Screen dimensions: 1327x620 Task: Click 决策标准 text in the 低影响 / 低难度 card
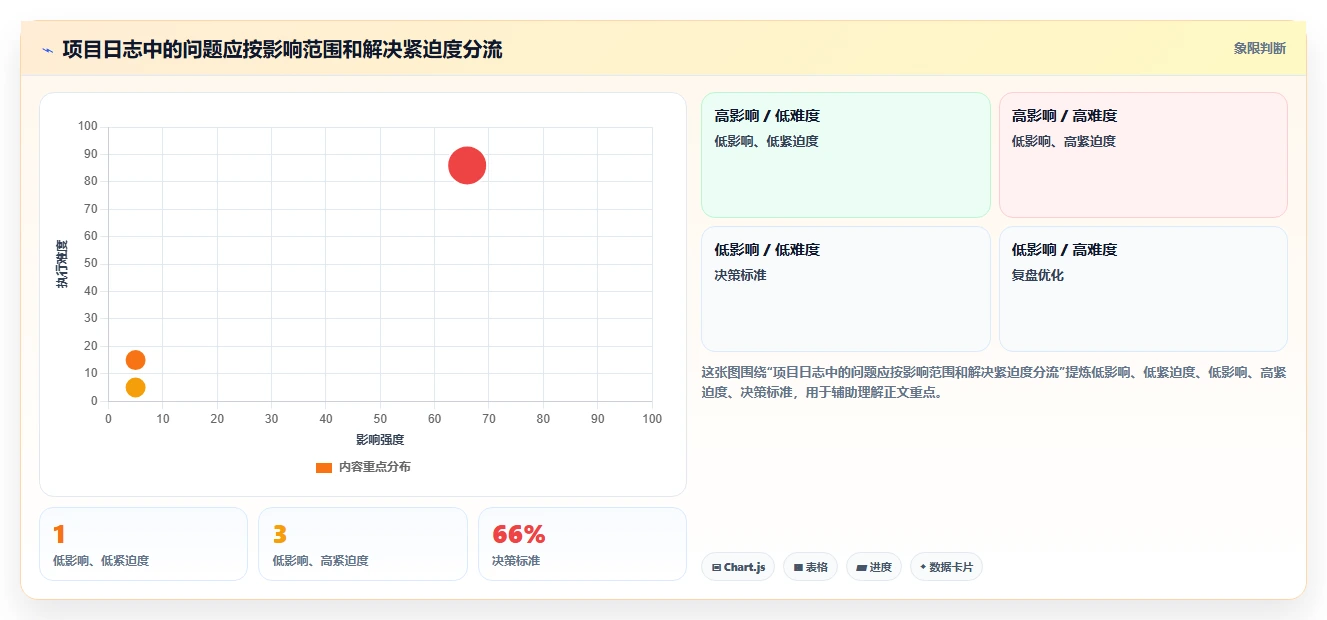coord(740,275)
